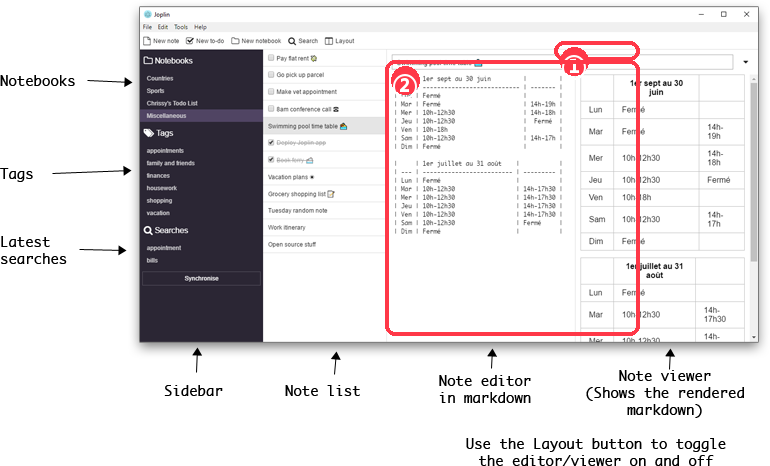
Task: Click the viewer scrollbar down arrow
Action: [x=754, y=337]
